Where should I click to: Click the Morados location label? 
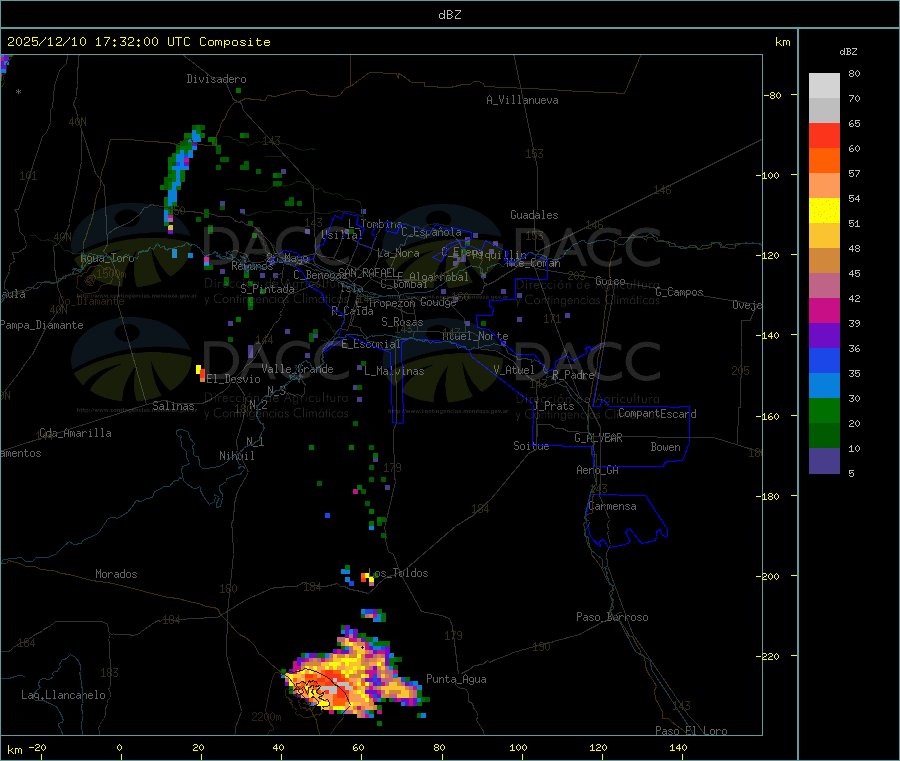[116, 574]
